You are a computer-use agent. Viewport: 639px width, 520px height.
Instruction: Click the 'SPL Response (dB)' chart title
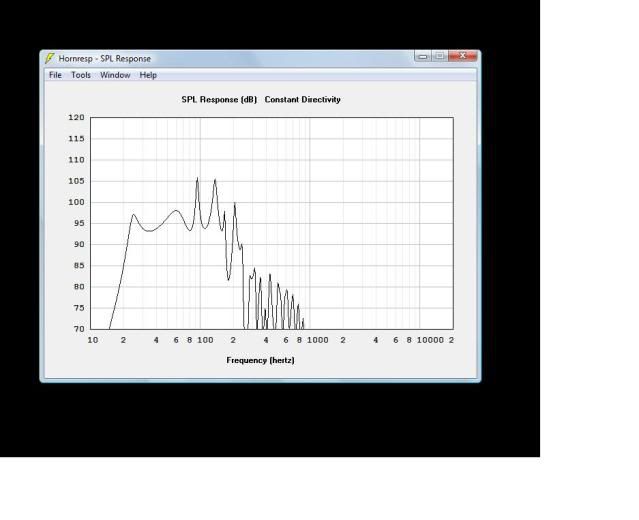219,99
